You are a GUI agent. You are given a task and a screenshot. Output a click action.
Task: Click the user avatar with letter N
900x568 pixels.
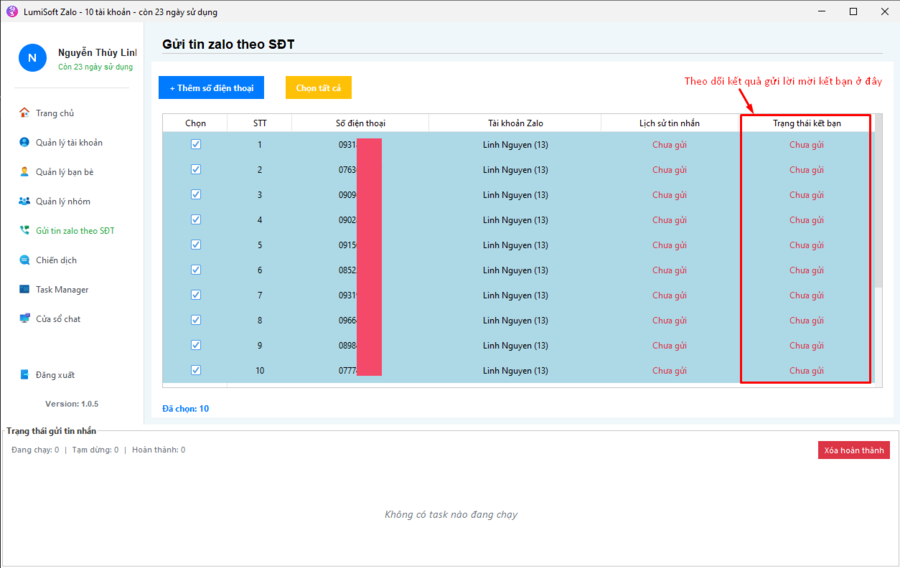(32, 58)
